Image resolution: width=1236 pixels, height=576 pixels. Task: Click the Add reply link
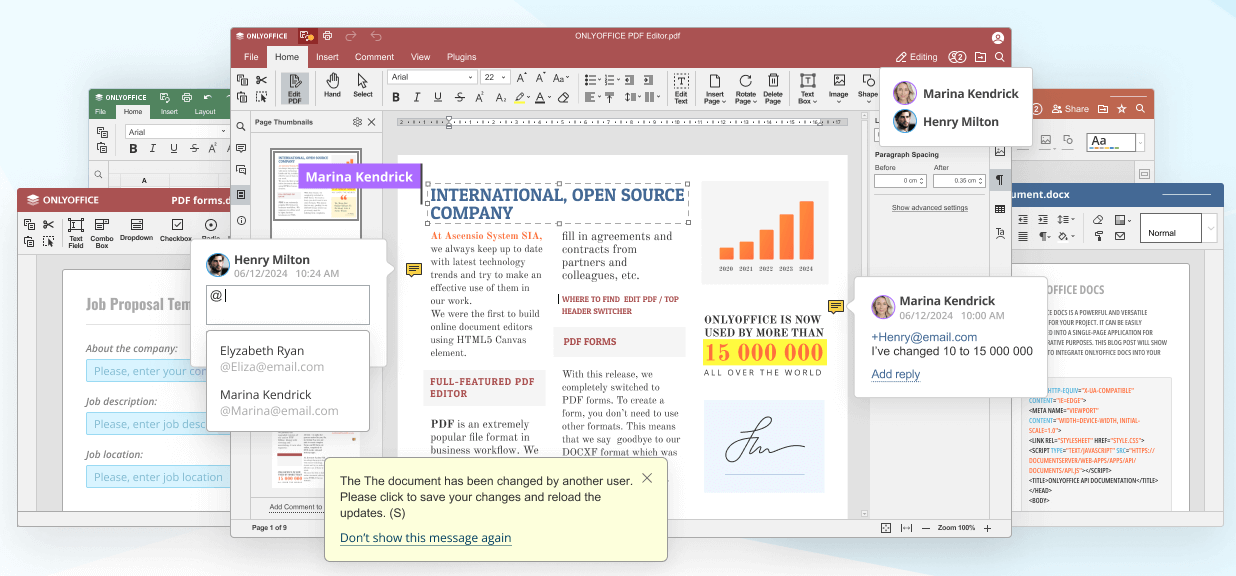(x=895, y=374)
